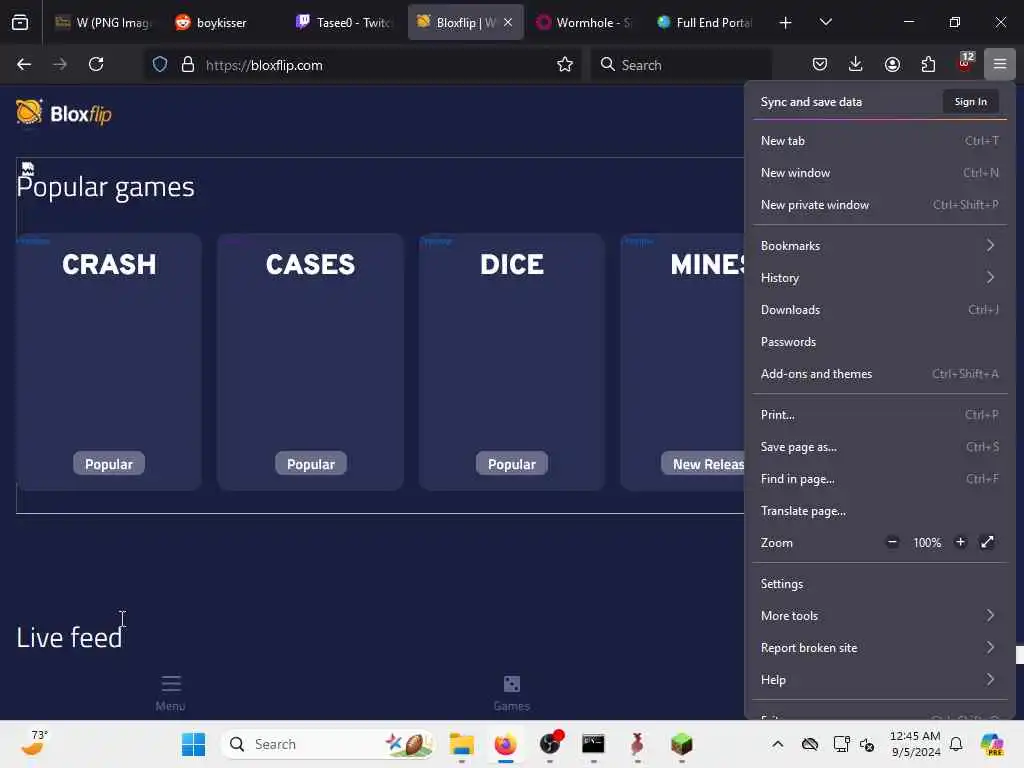Open the list all tabs dropdown

tap(825, 23)
